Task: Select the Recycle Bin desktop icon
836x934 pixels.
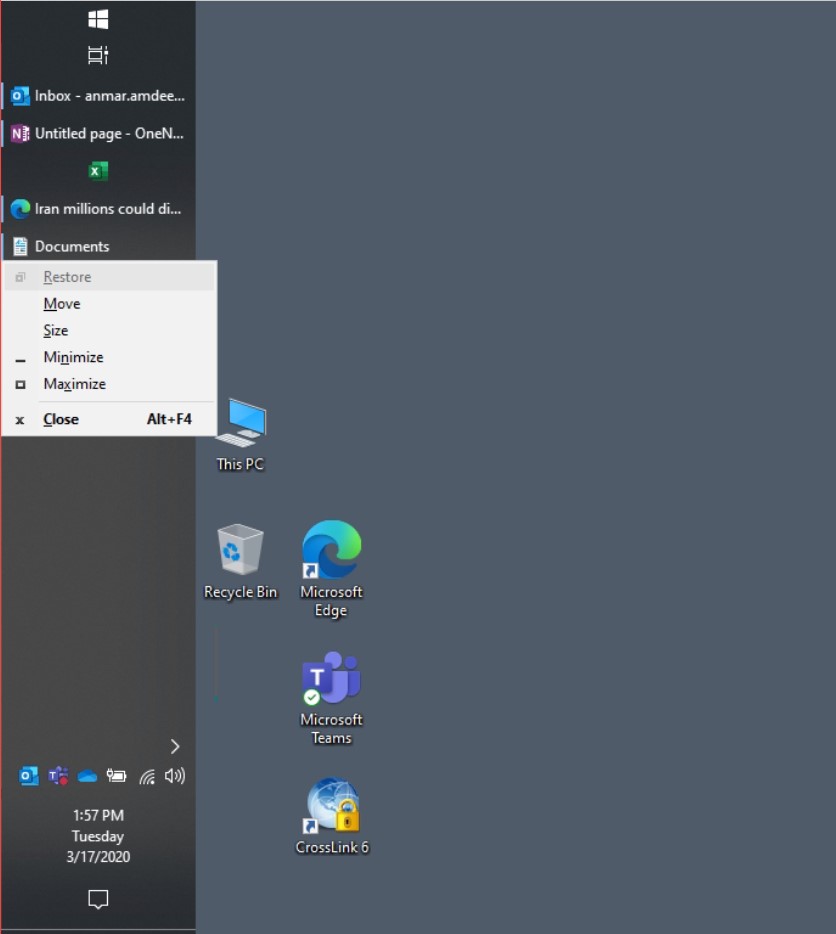Action: pos(240,561)
